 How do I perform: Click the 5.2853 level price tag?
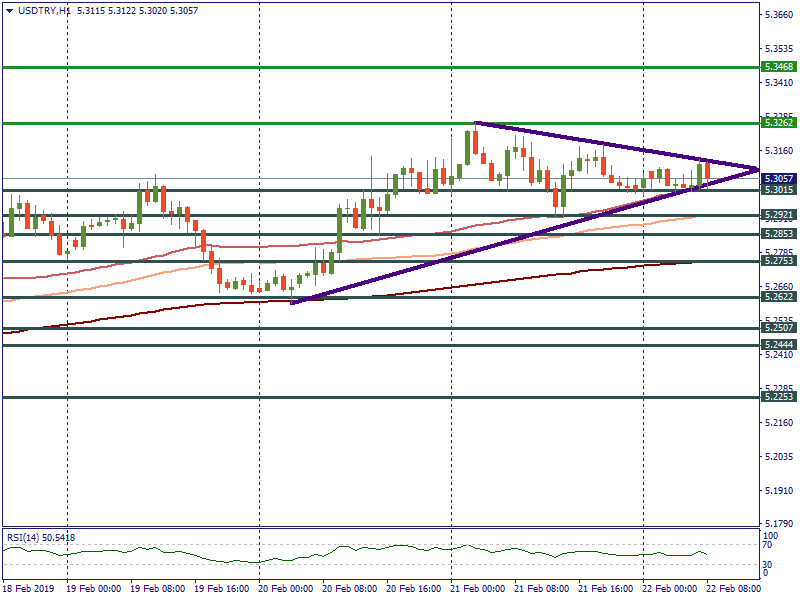[779, 235]
